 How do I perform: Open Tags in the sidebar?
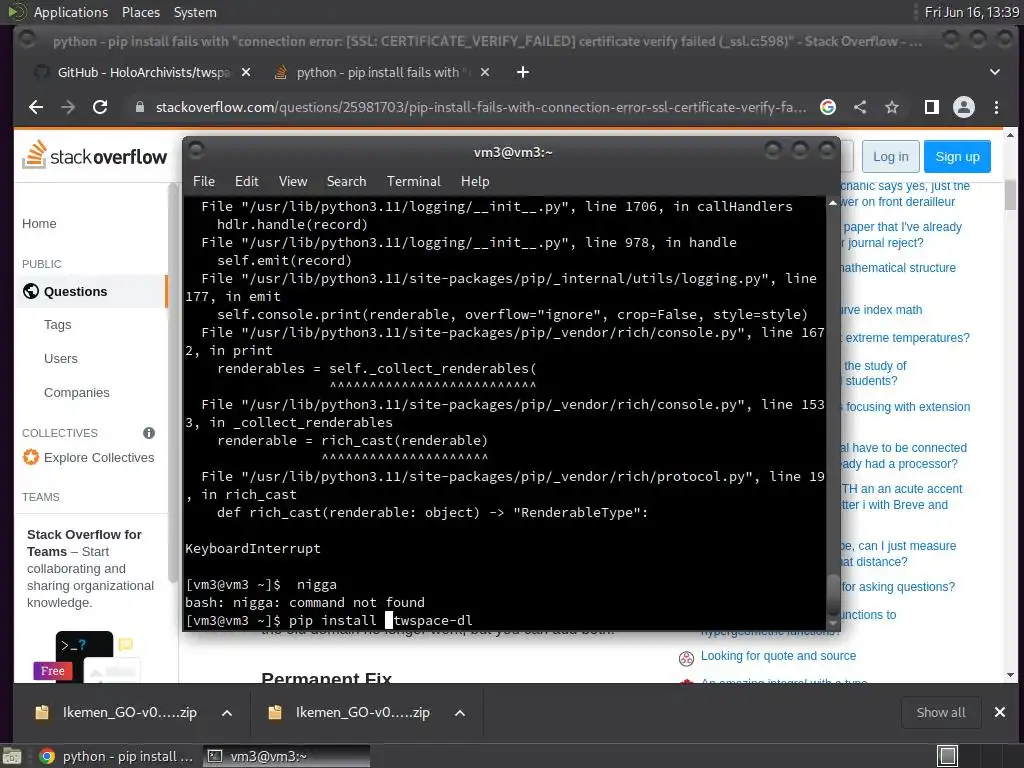[x=57, y=325]
